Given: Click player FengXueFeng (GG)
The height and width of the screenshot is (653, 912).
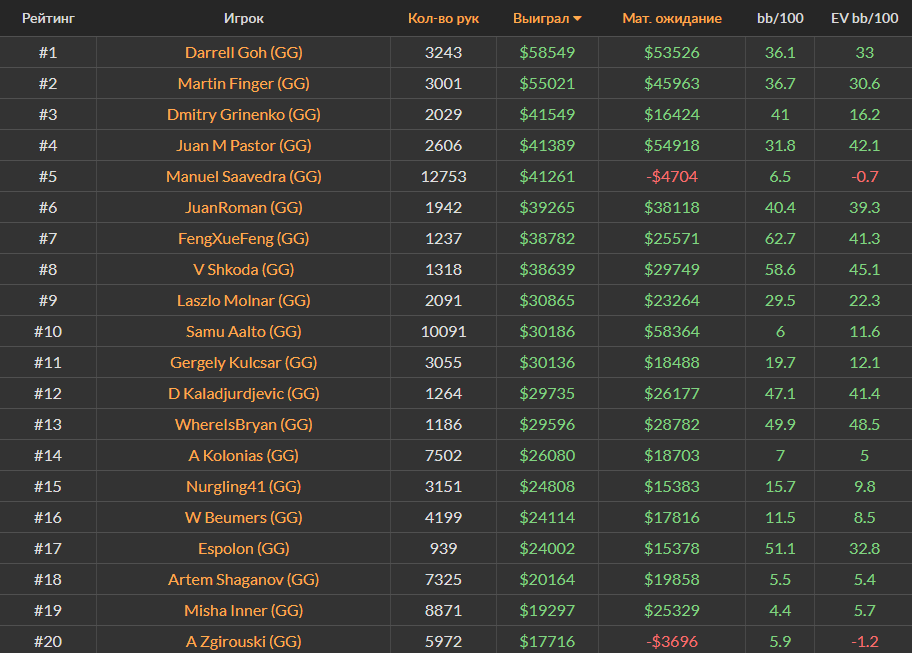Looking at the screenshot, I should coord(244,238).
